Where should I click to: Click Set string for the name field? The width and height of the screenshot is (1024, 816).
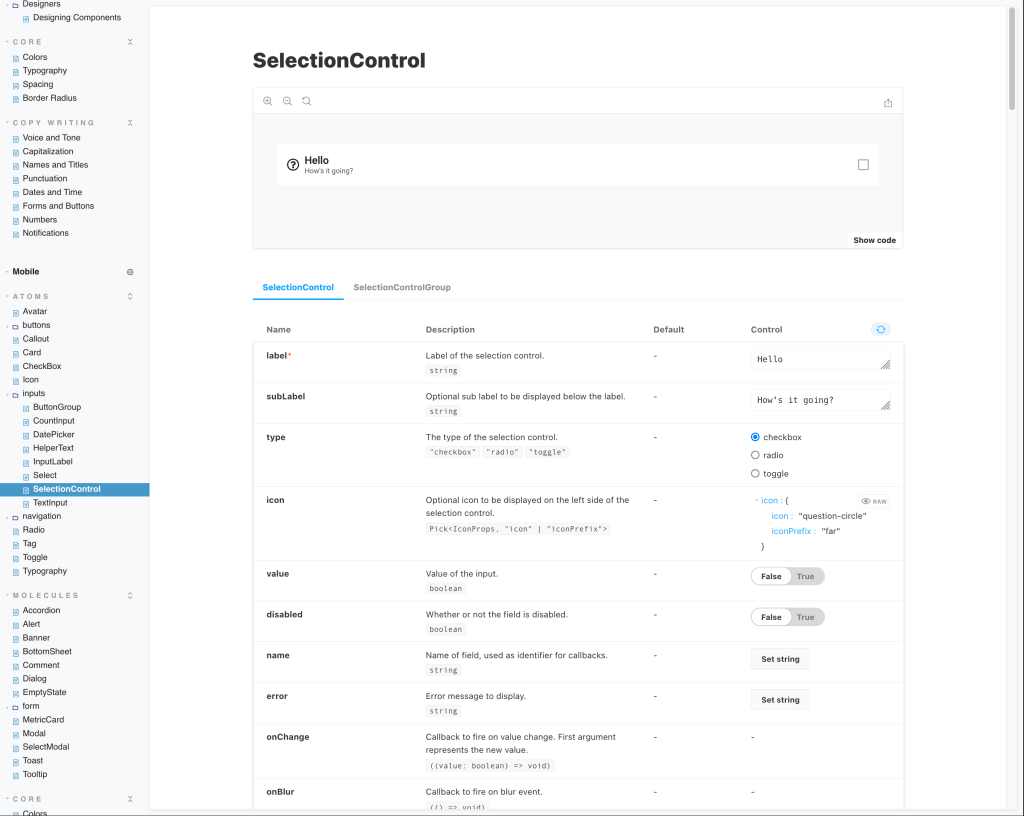[780, 659]
